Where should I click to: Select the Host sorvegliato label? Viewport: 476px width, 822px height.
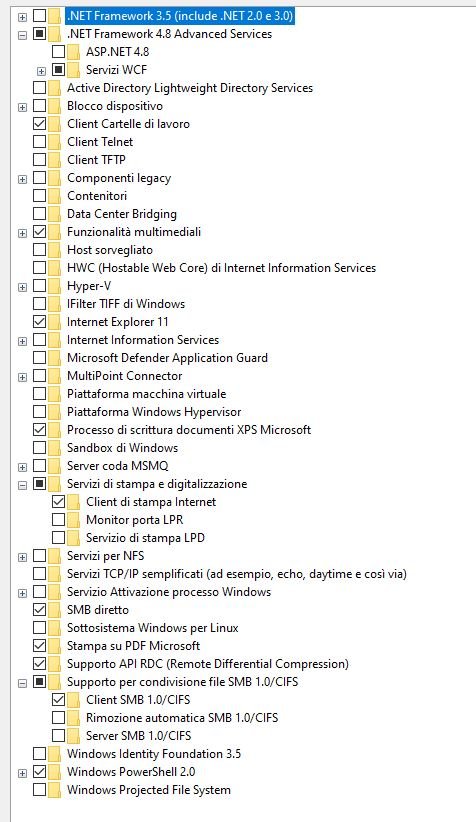point(110,250)
